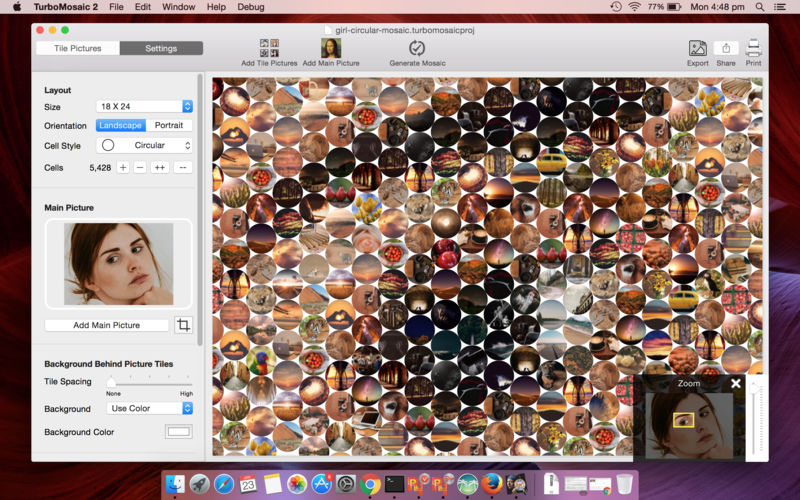
Task: Switch to the Tile Pictures tab
Action: (x=78, y=48)
